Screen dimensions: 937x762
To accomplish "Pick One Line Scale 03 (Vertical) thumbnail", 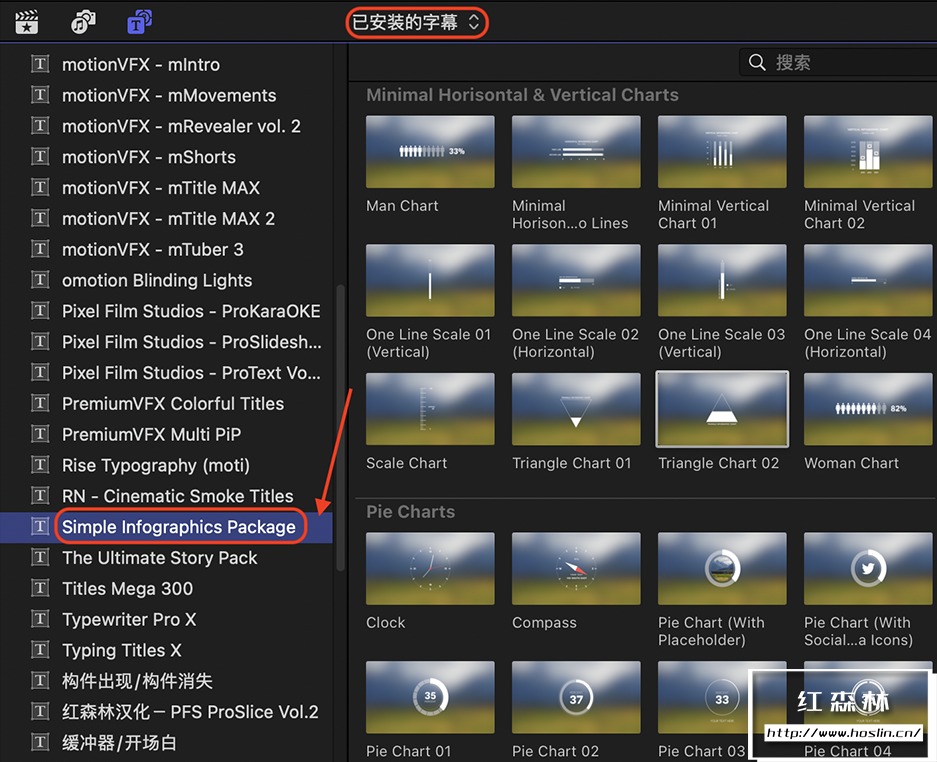I will (x=722, y=280).
